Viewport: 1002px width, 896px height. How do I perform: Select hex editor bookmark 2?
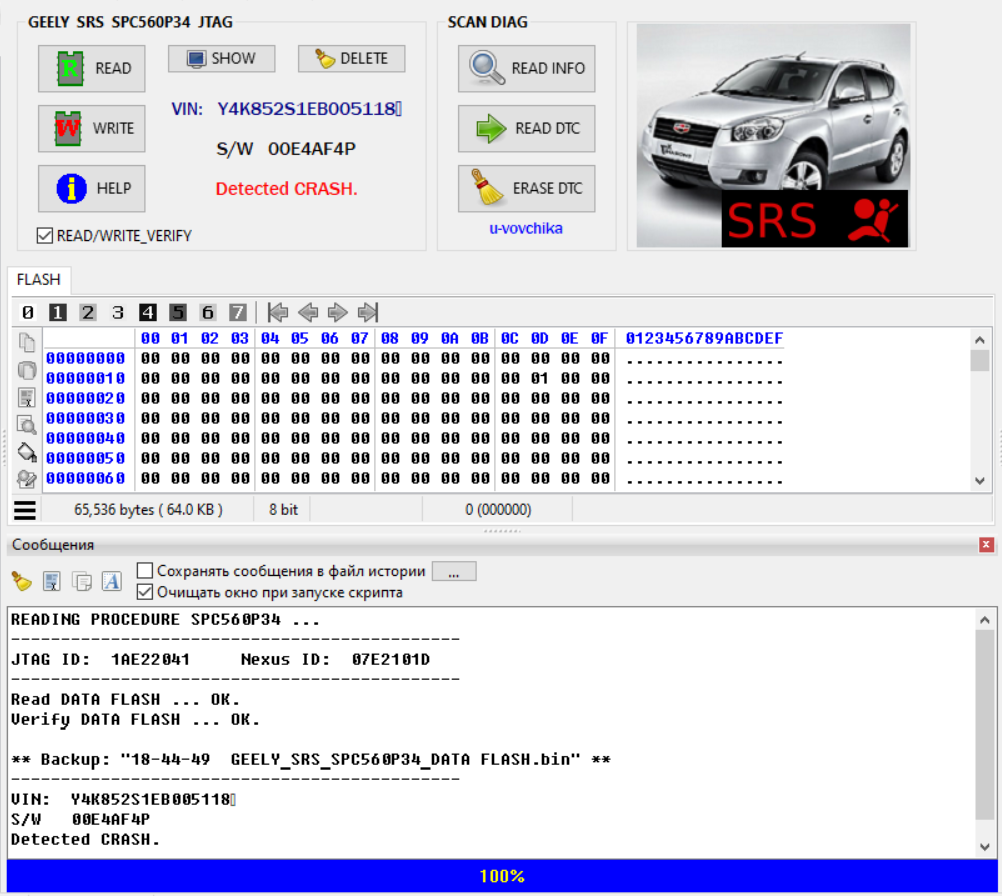[88, 313]
